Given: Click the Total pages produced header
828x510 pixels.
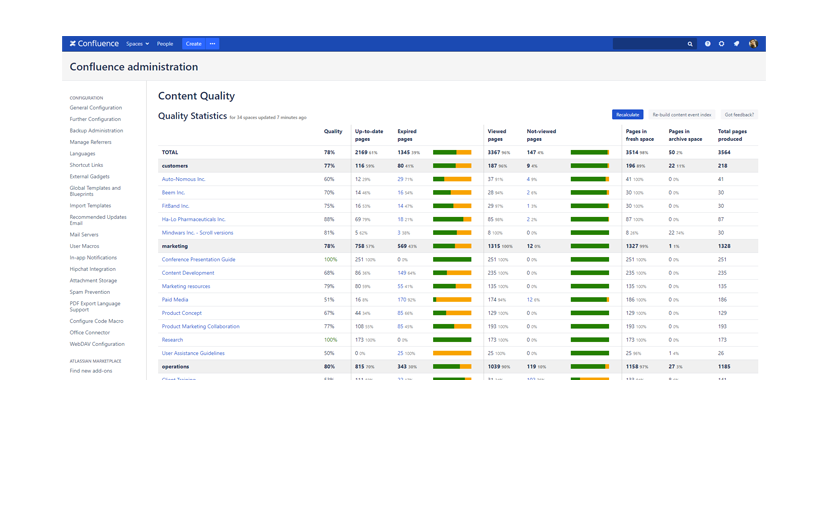Looking at the screenshot, I should 732,135.
